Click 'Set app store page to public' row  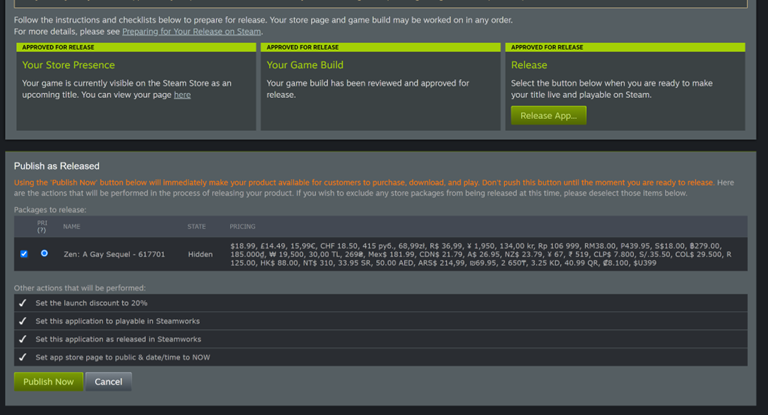(381, 357)
